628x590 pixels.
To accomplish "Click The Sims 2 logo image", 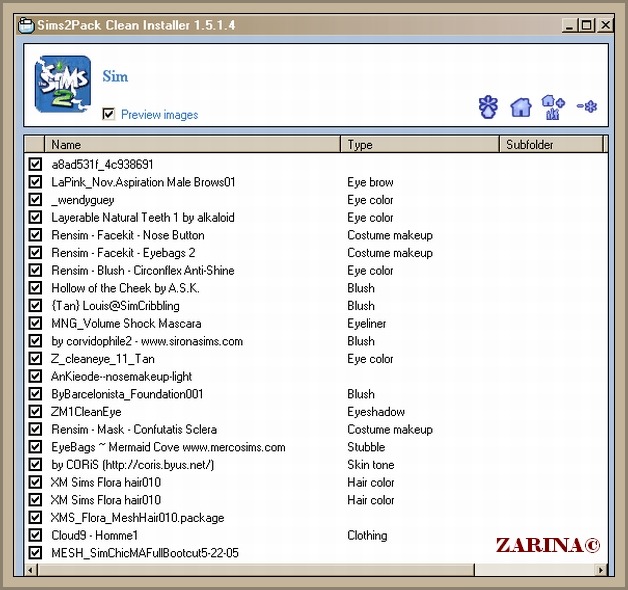I will pyautogui.click(x=63, y=84).
